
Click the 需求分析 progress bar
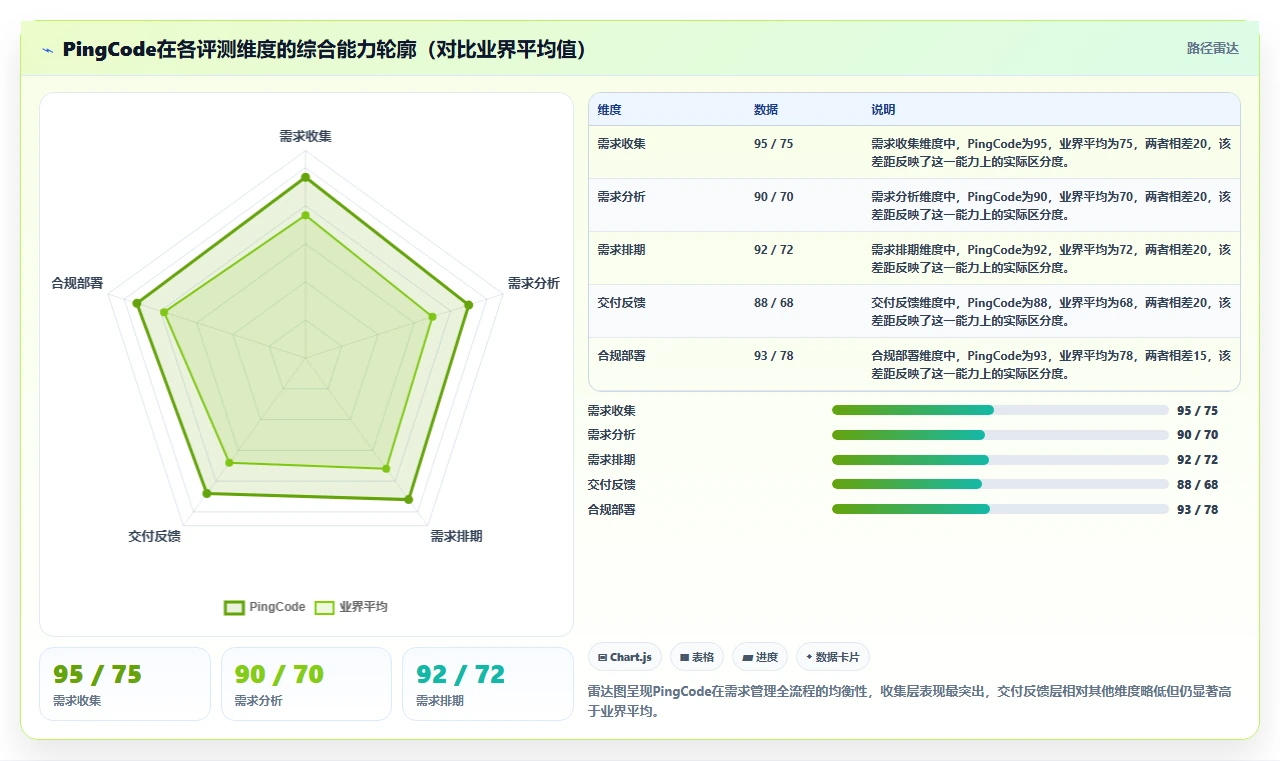tap(1000, 435)
